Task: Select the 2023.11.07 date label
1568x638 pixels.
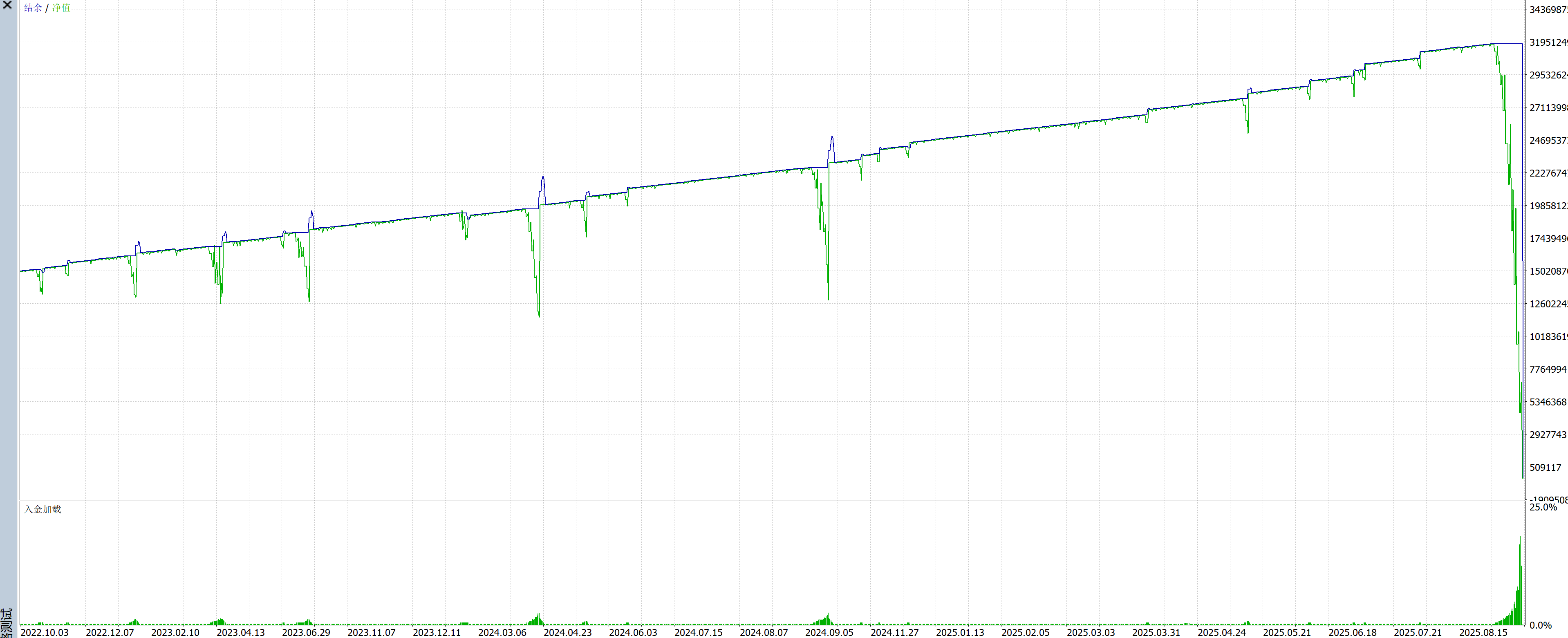Action: [371, 632]
